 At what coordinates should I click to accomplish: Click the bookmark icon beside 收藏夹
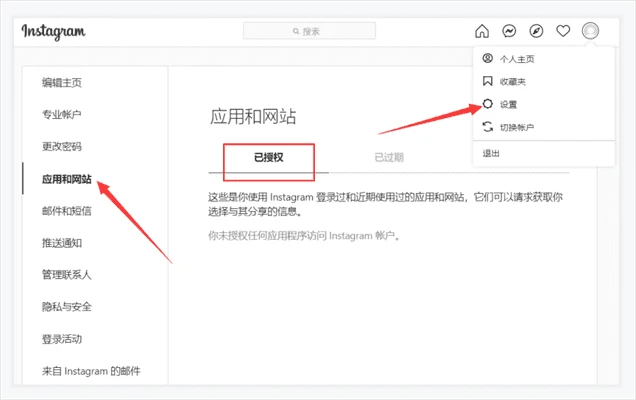pyautogui.click(x=488, y=81)
